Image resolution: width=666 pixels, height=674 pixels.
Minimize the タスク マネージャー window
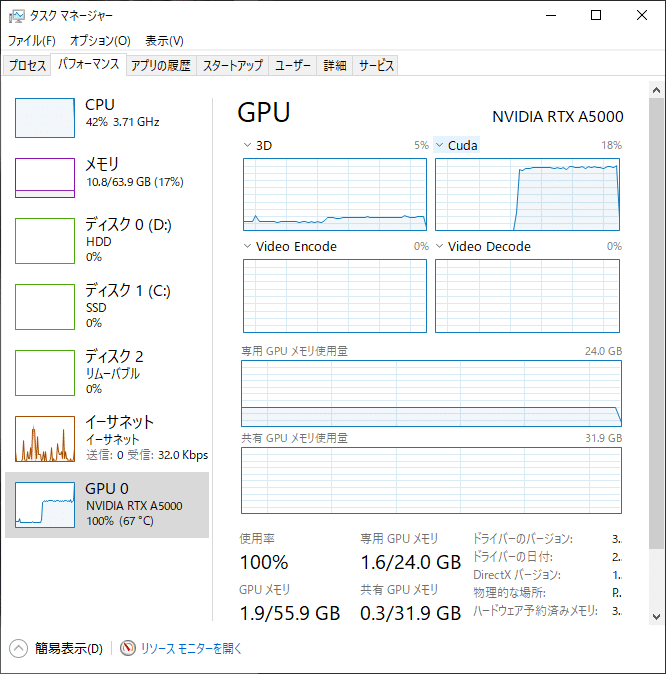click(551, 15)
